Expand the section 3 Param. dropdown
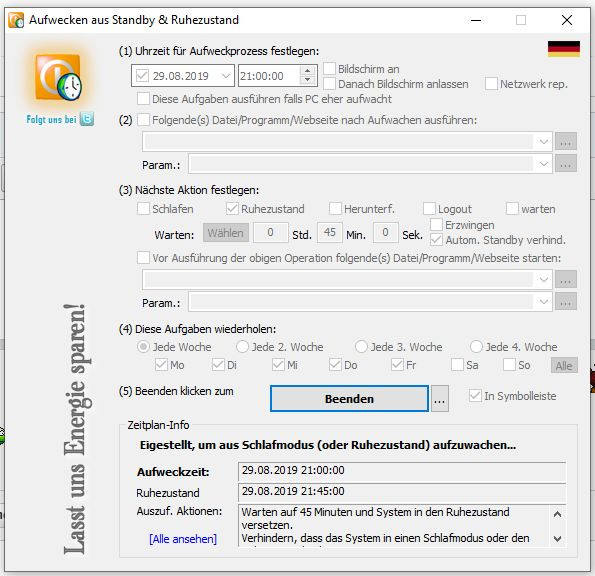 (544, 302)
